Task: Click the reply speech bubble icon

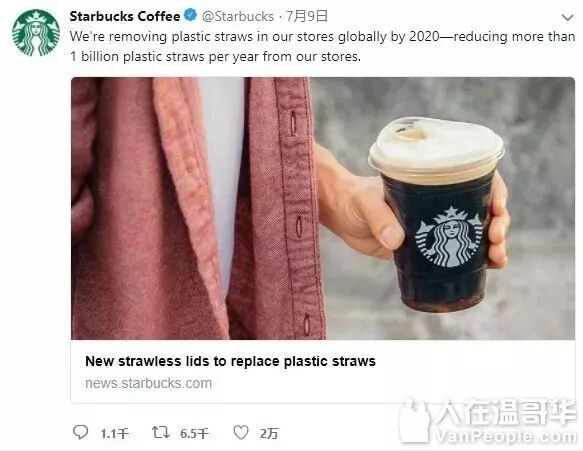Action: click(80, 432)
